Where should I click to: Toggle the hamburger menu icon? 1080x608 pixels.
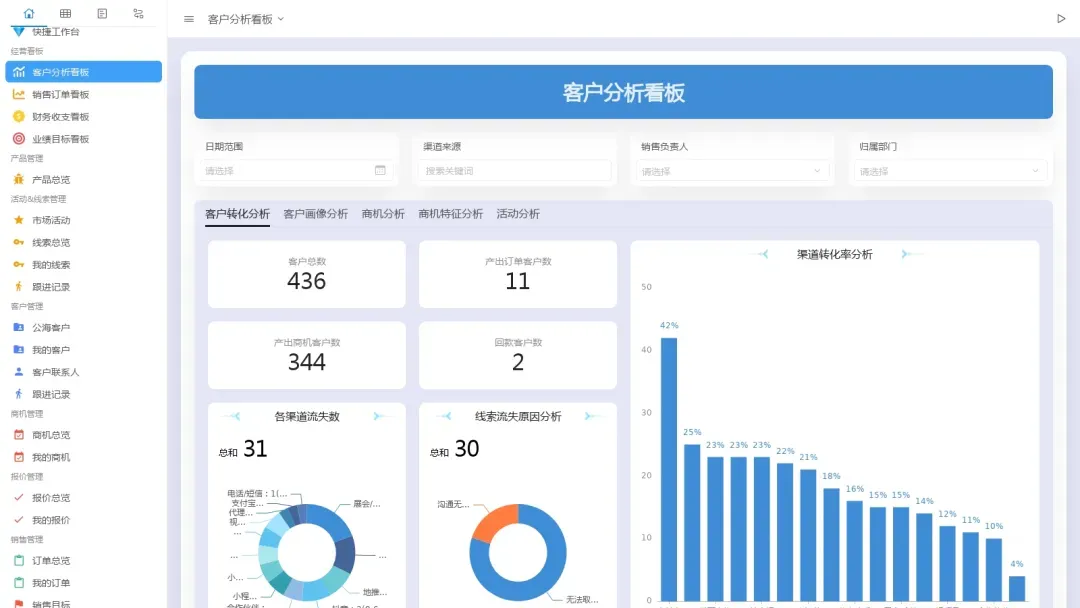pyautogui.click(x=189, y=19)
